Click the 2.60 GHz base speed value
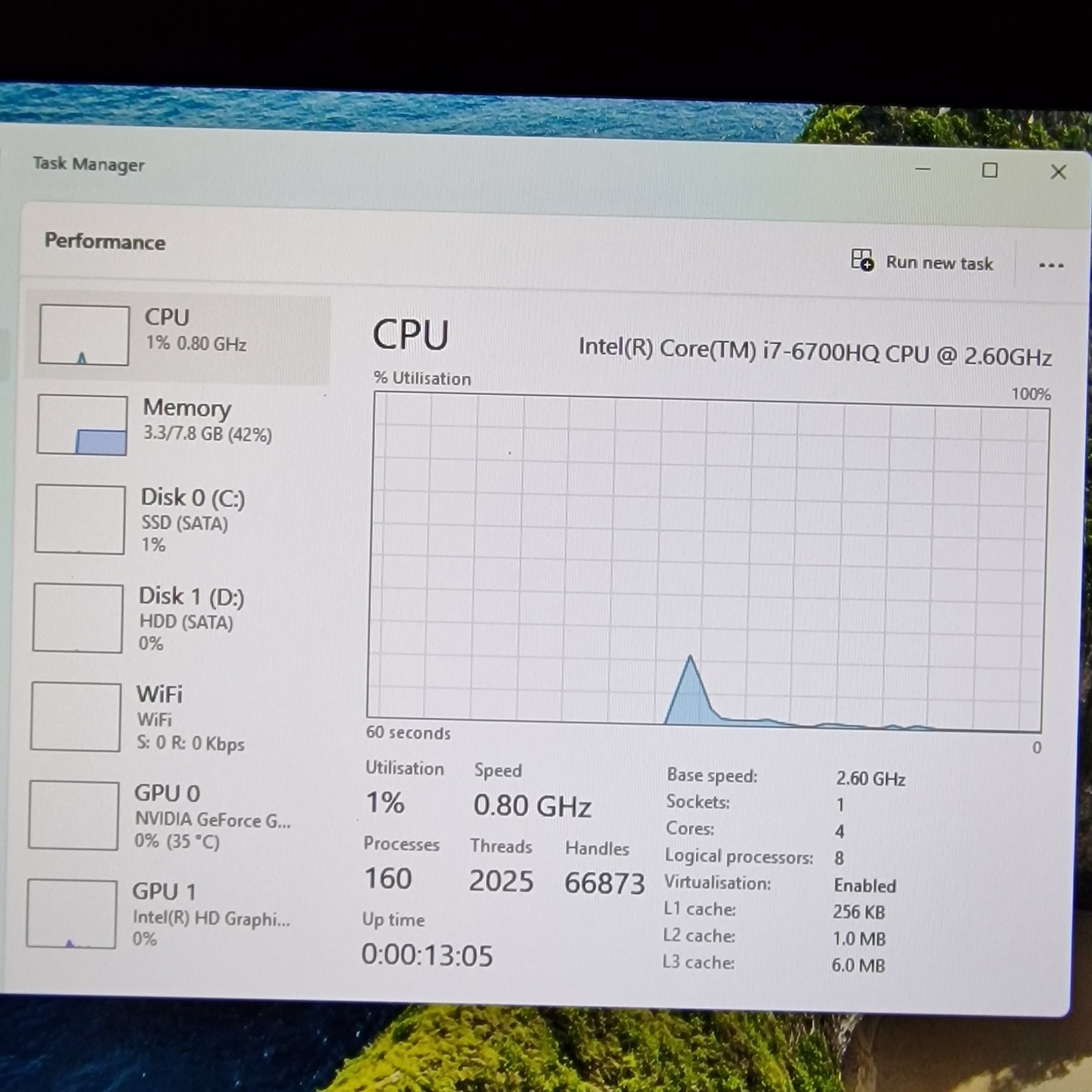 click(871, 779)
